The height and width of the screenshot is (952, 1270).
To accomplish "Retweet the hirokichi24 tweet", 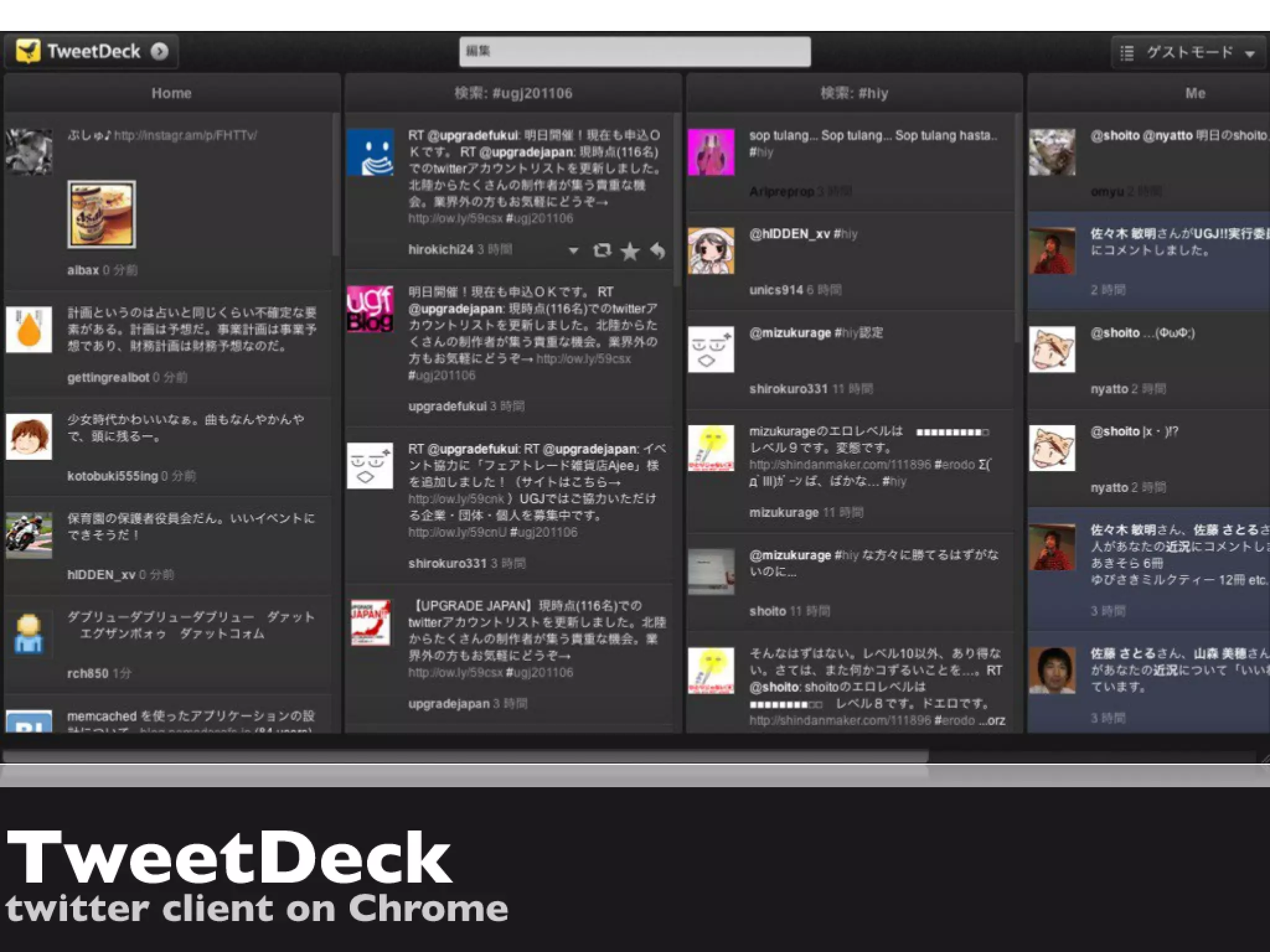I will 602,250.
